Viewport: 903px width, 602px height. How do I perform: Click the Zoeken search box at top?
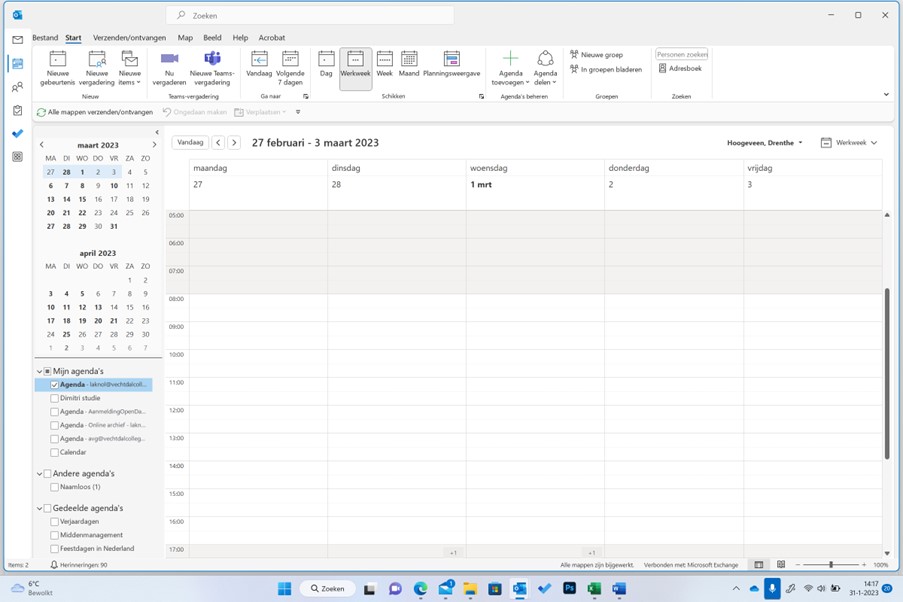[x=310, y=16]
